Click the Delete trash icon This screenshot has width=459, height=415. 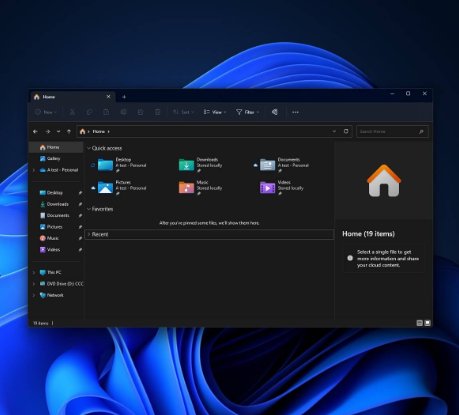pos(158,112)
